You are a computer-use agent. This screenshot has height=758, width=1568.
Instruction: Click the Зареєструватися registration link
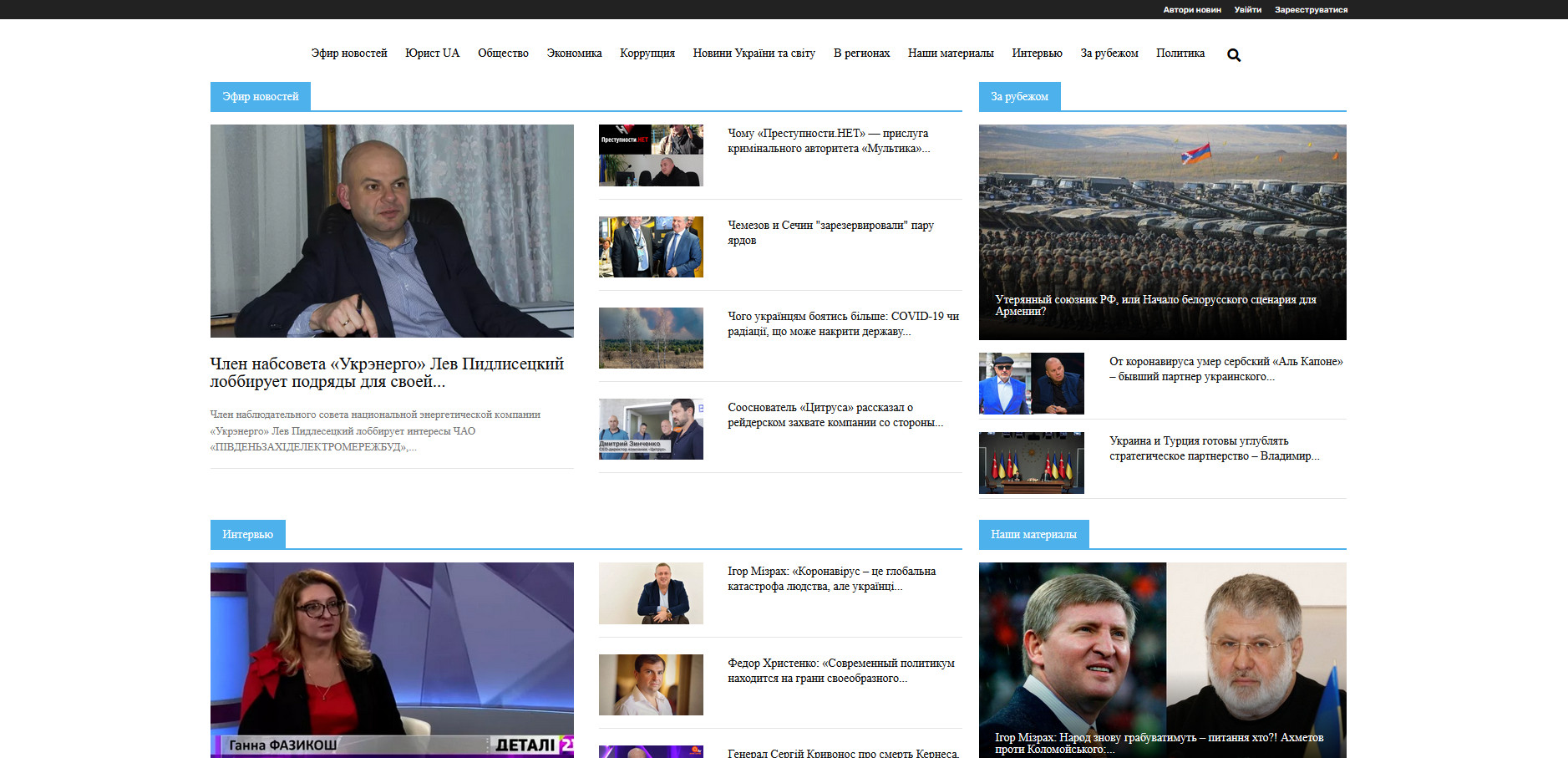click(1310, 10)
